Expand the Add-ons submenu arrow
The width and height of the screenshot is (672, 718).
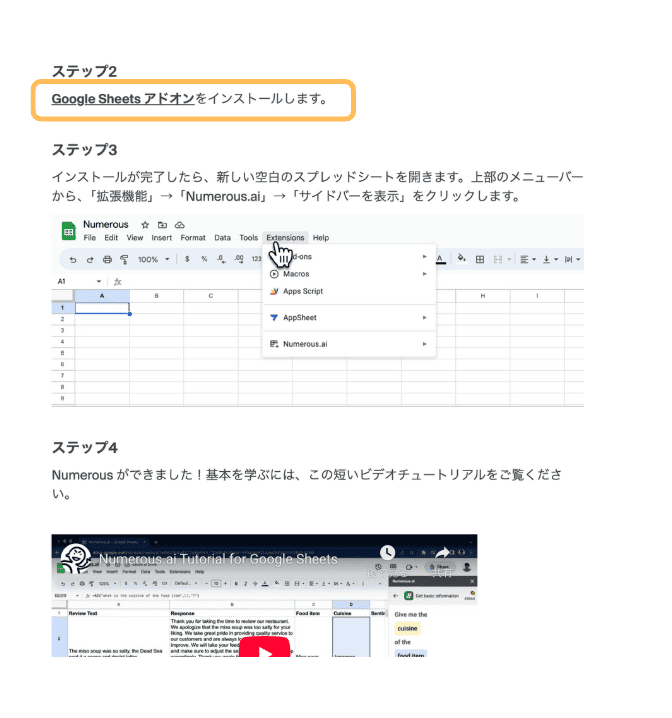[x=424, y=256]
